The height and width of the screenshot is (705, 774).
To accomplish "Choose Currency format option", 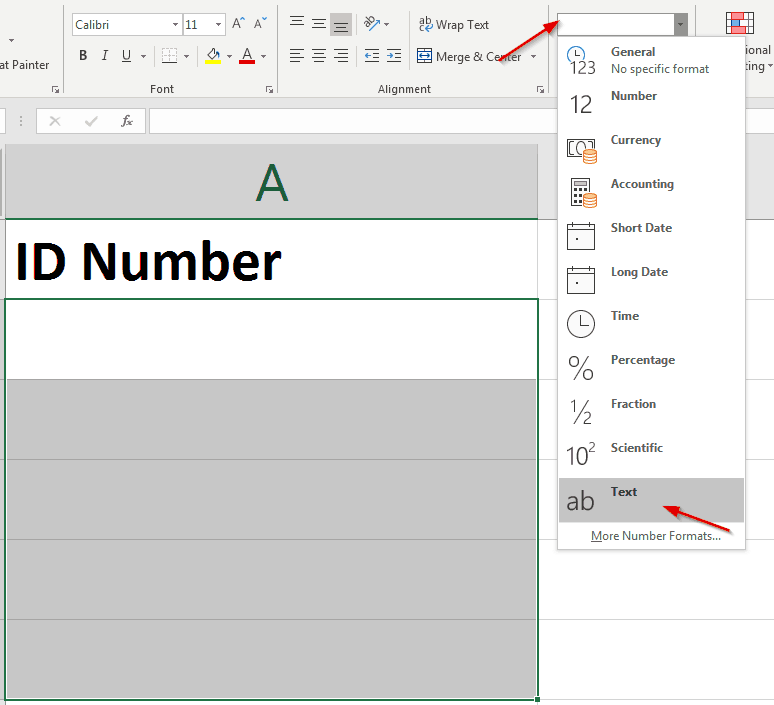I will (651, 148).
